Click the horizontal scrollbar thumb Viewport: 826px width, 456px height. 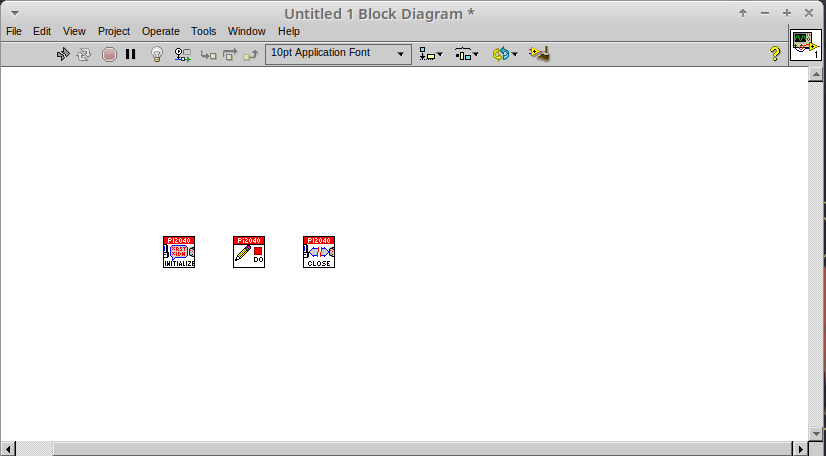coord(421,449)
